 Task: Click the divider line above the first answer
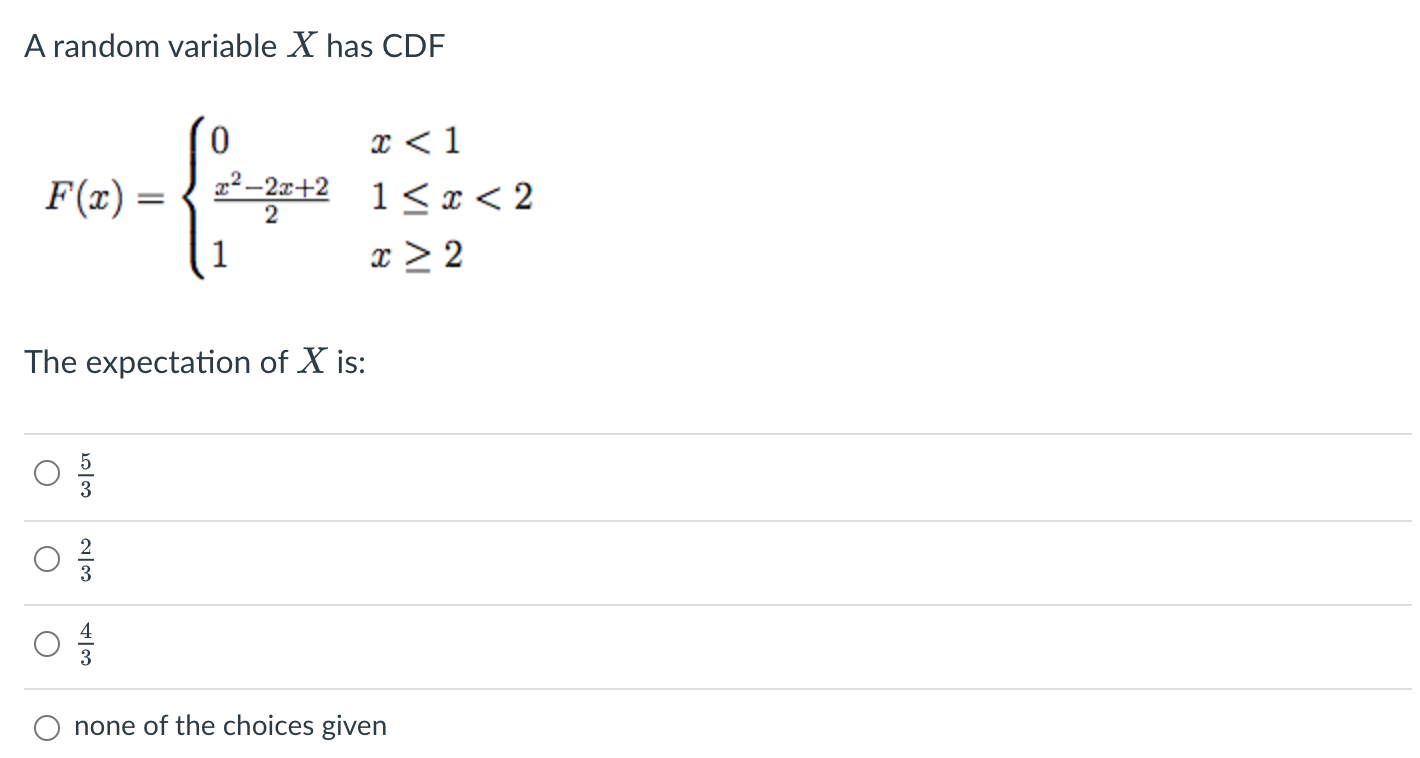click(x=700, y=432)
